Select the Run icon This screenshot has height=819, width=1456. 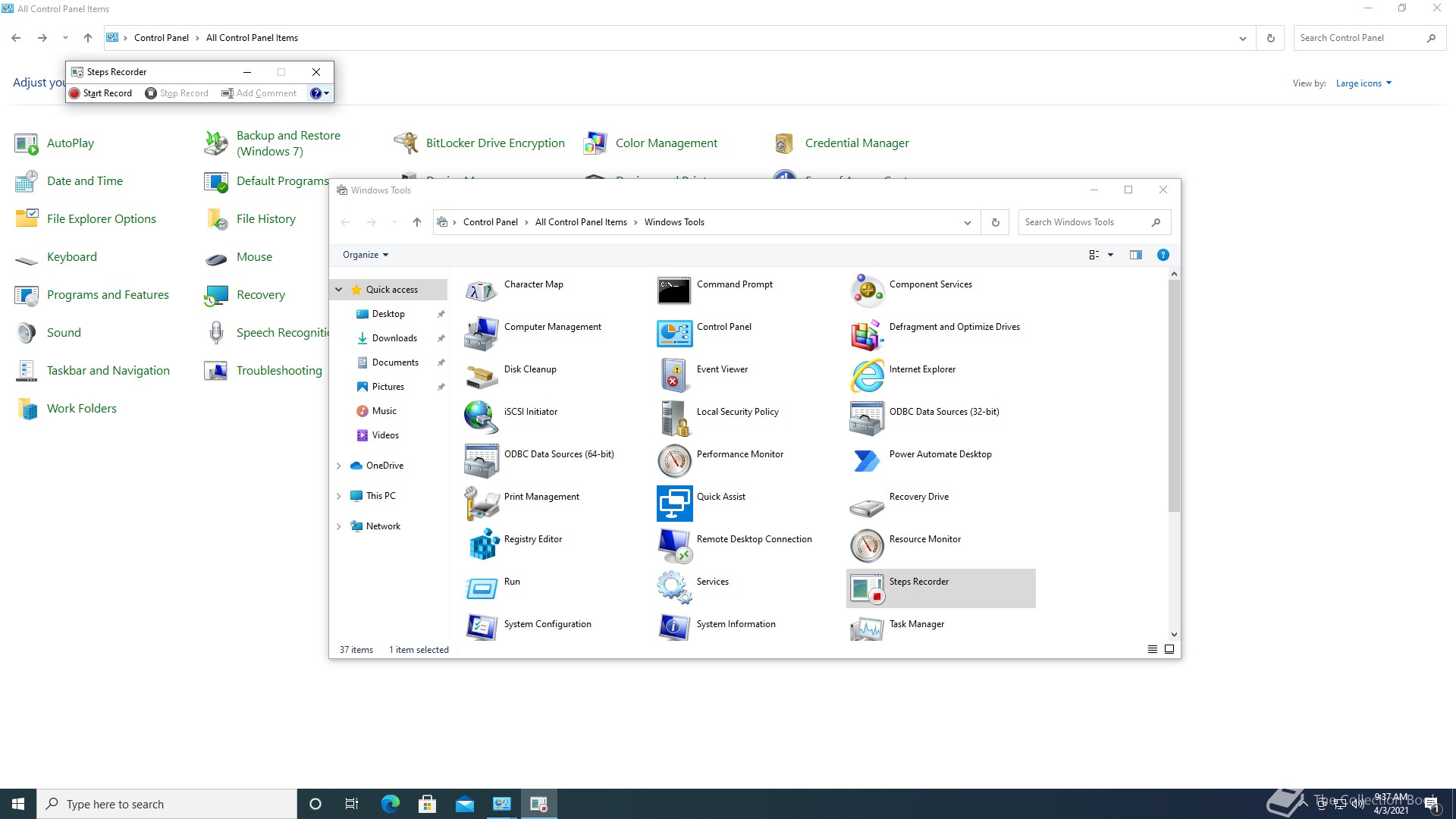[x=481, y=588]
